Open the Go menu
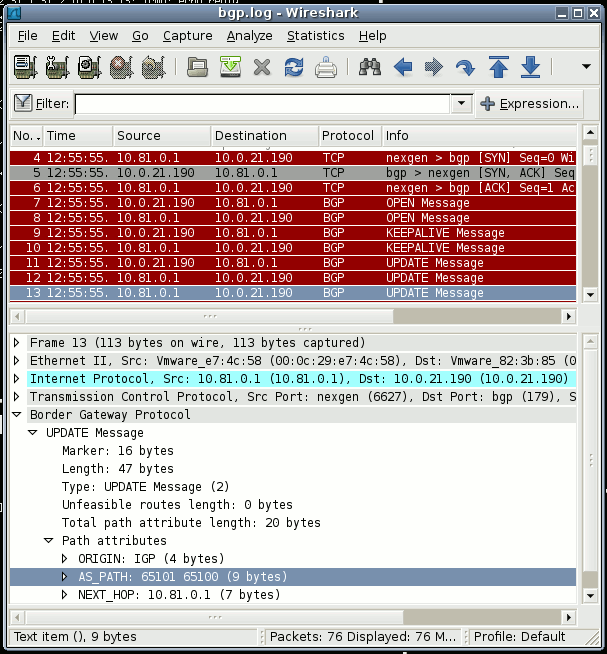 [x=140, y=36]
